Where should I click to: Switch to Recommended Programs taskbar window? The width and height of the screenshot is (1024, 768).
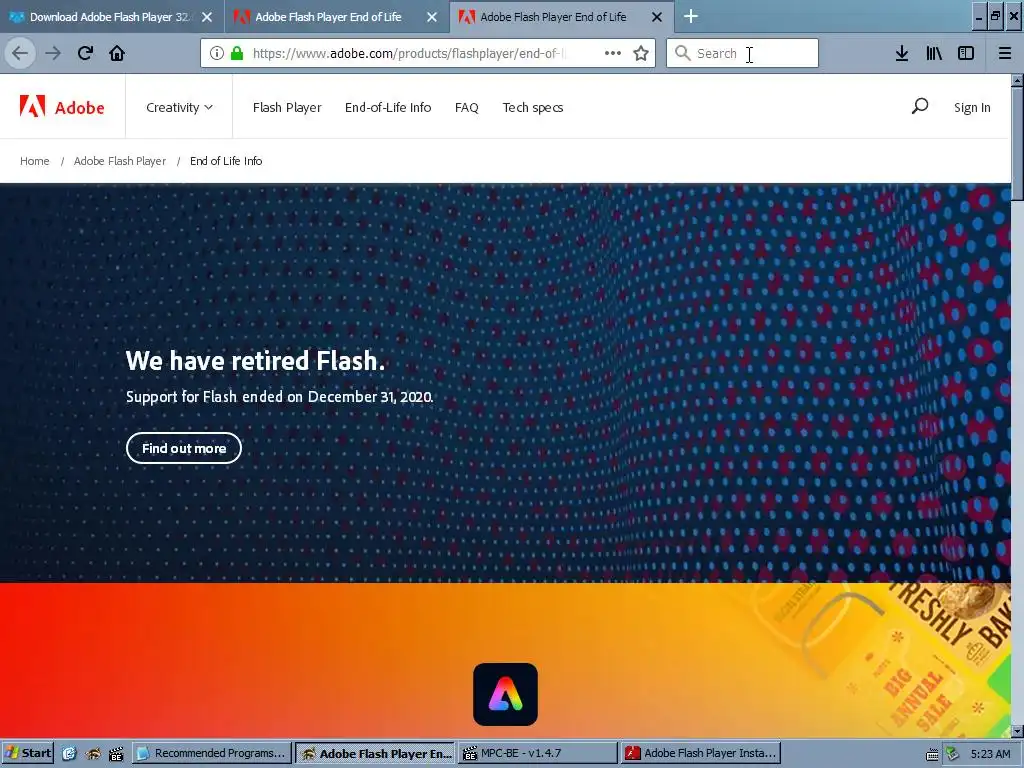pos(211,754)
